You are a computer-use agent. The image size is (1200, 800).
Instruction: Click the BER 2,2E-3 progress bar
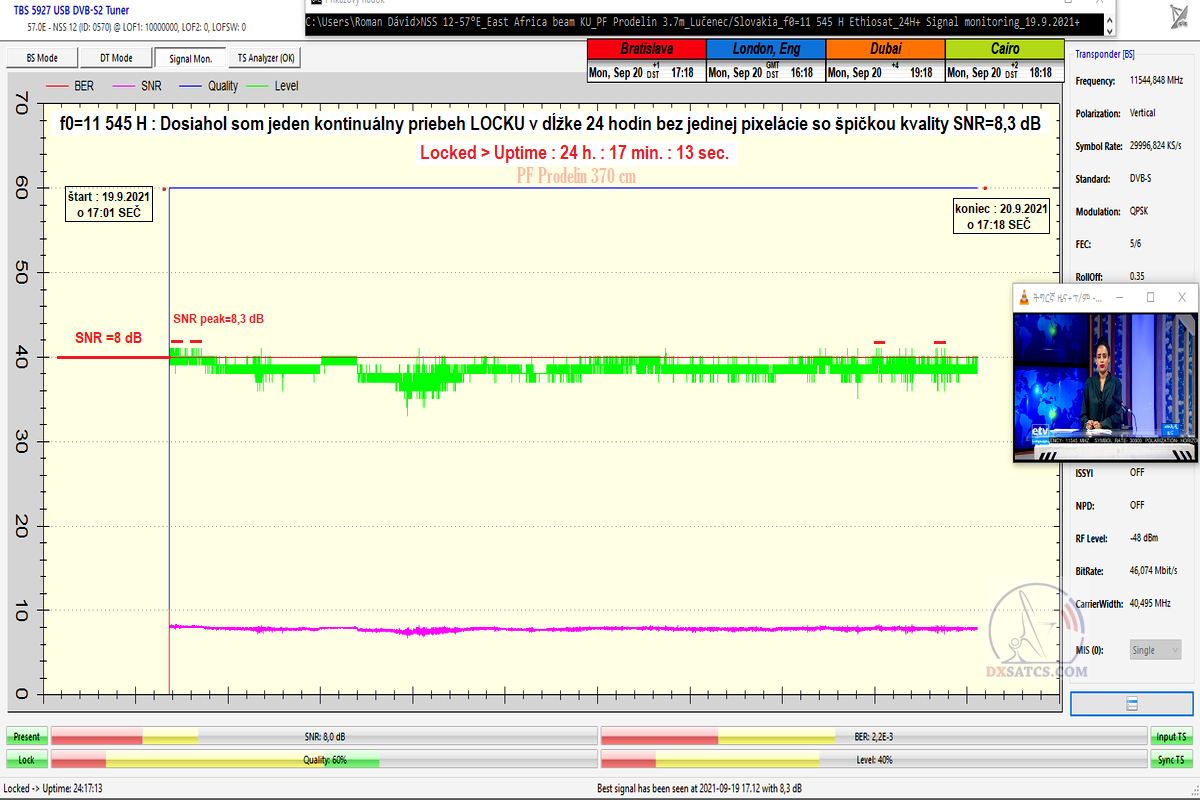pyautogui.click(x=873, y=737)
